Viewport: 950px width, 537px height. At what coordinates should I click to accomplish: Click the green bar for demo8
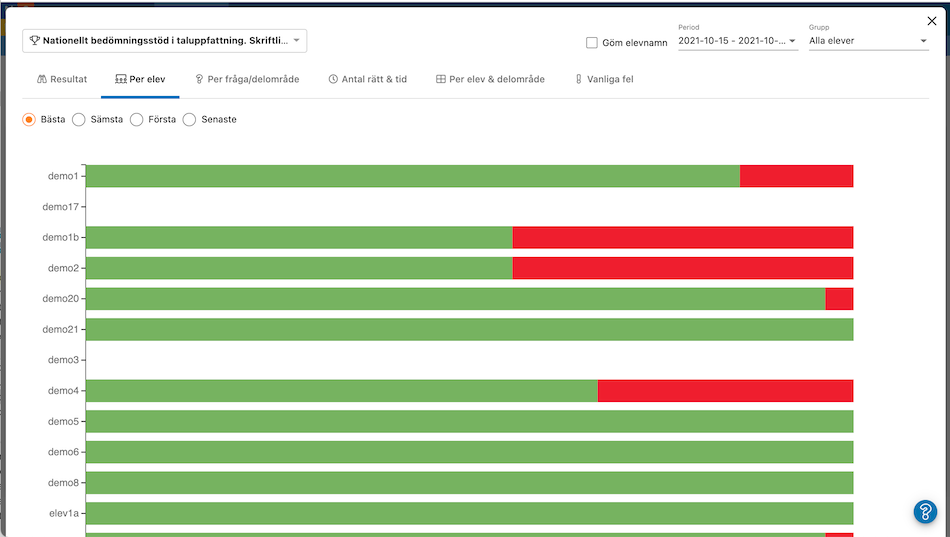click(470, 482)
